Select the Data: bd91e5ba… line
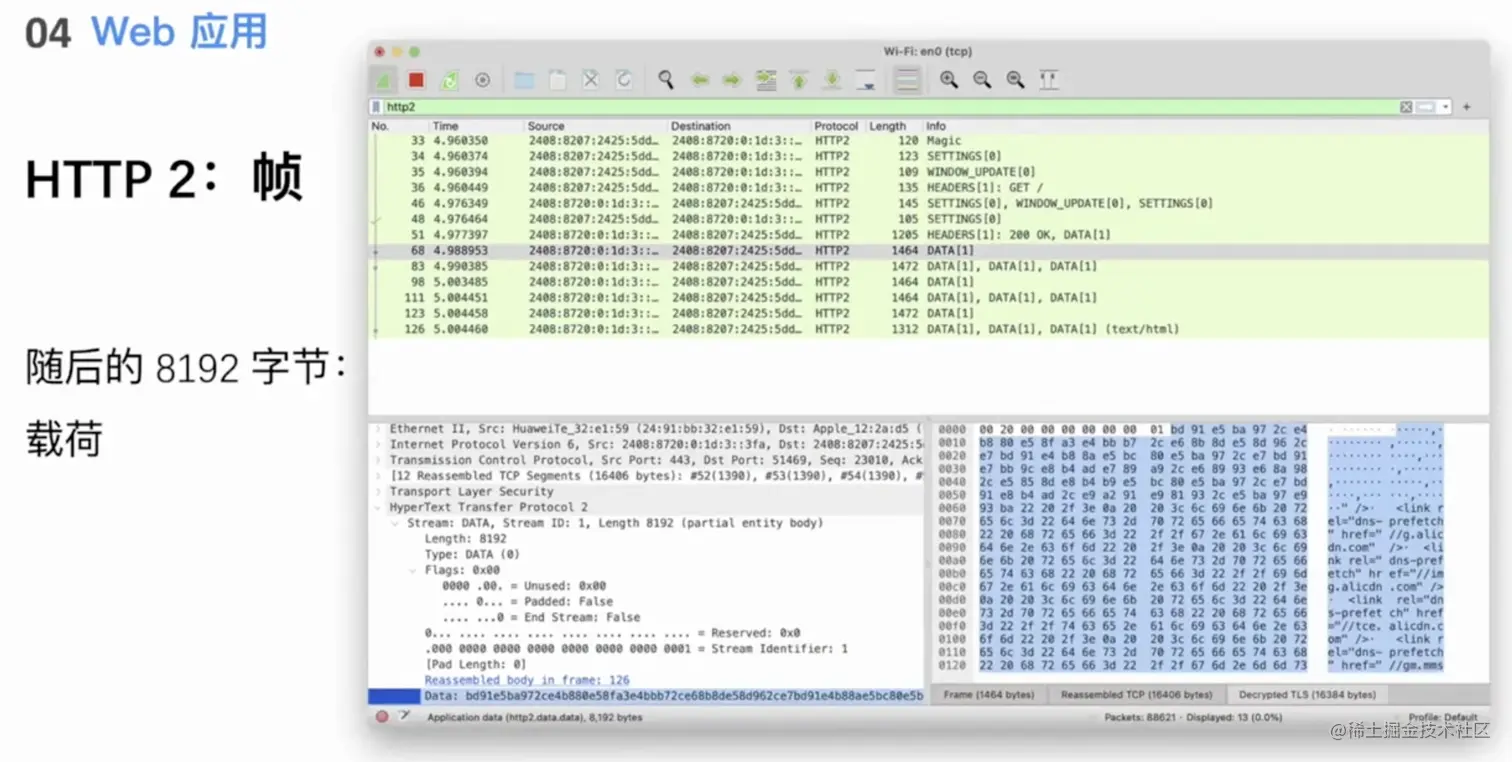The height and width of the screenshot is (762, 1512). tap(646, 695)
